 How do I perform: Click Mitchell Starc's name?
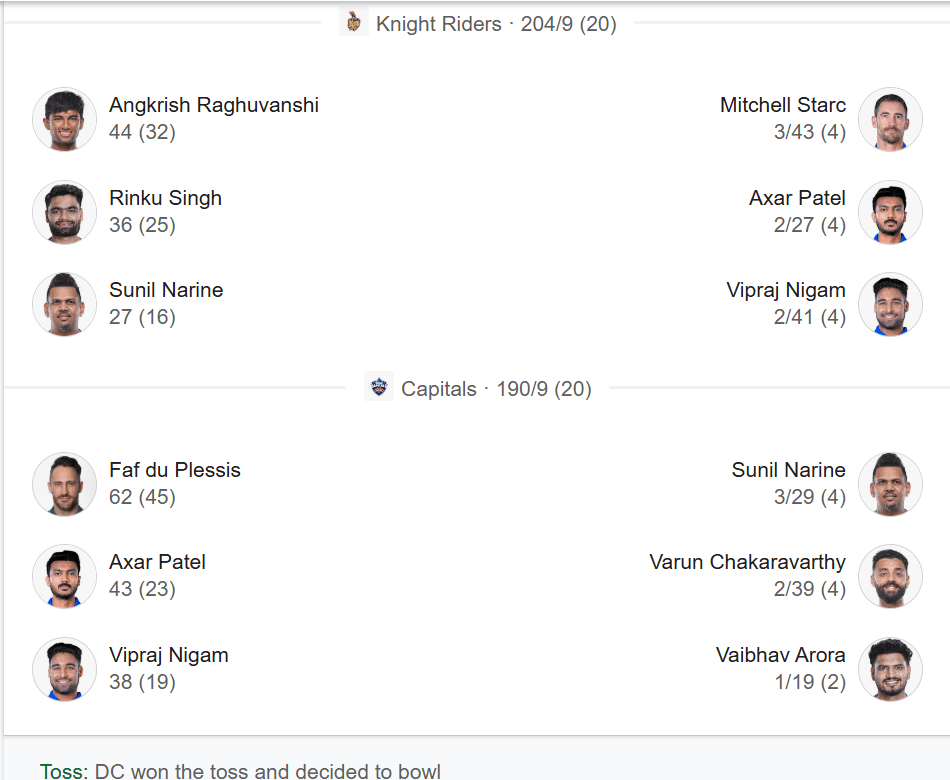click(783, 105)
